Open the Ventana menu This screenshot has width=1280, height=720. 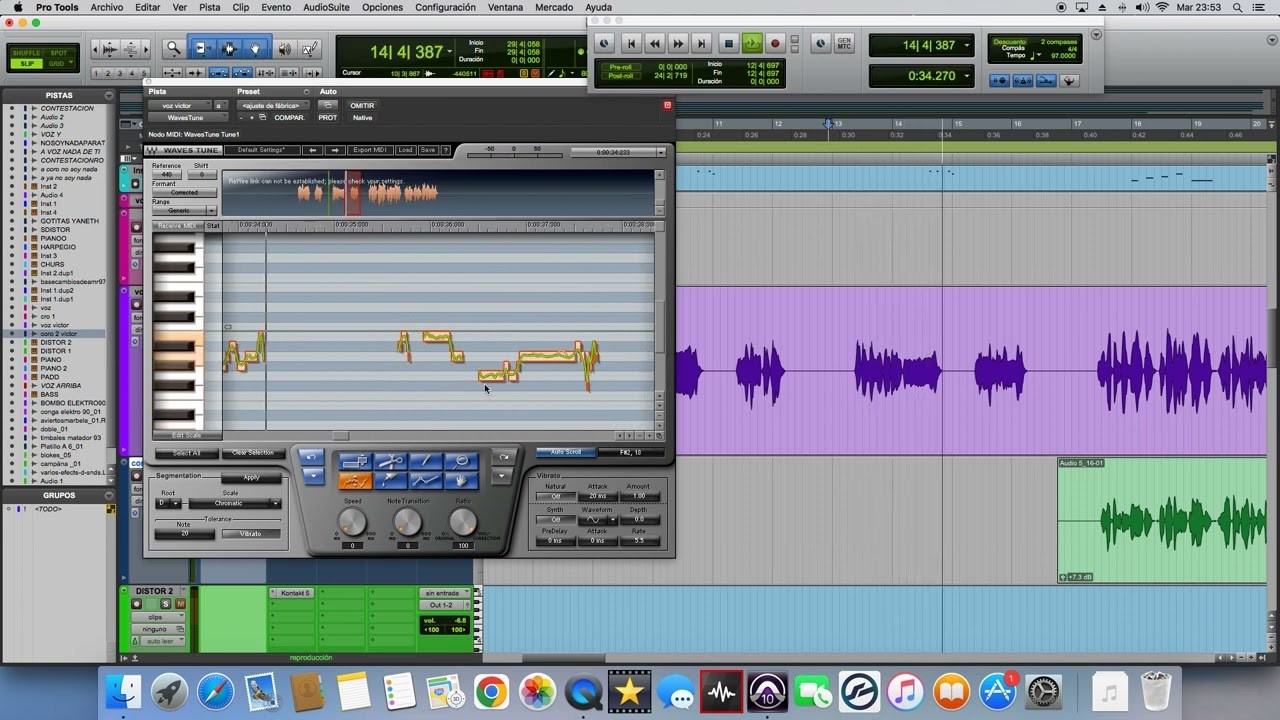click(x=506, y=7)
